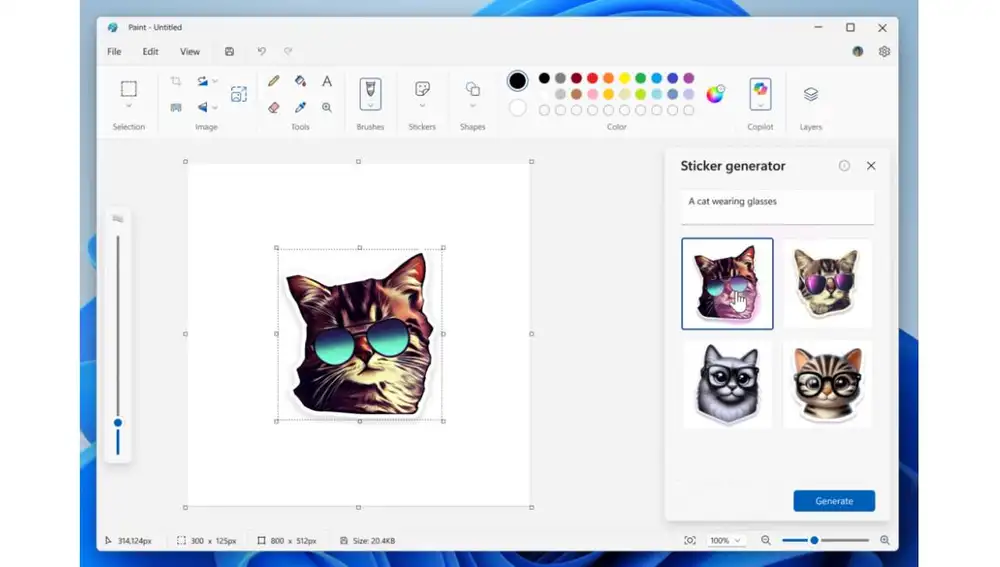Screen dimensions: 1000x567
Task: Maximize the Paint window
Action: (850, 27)
